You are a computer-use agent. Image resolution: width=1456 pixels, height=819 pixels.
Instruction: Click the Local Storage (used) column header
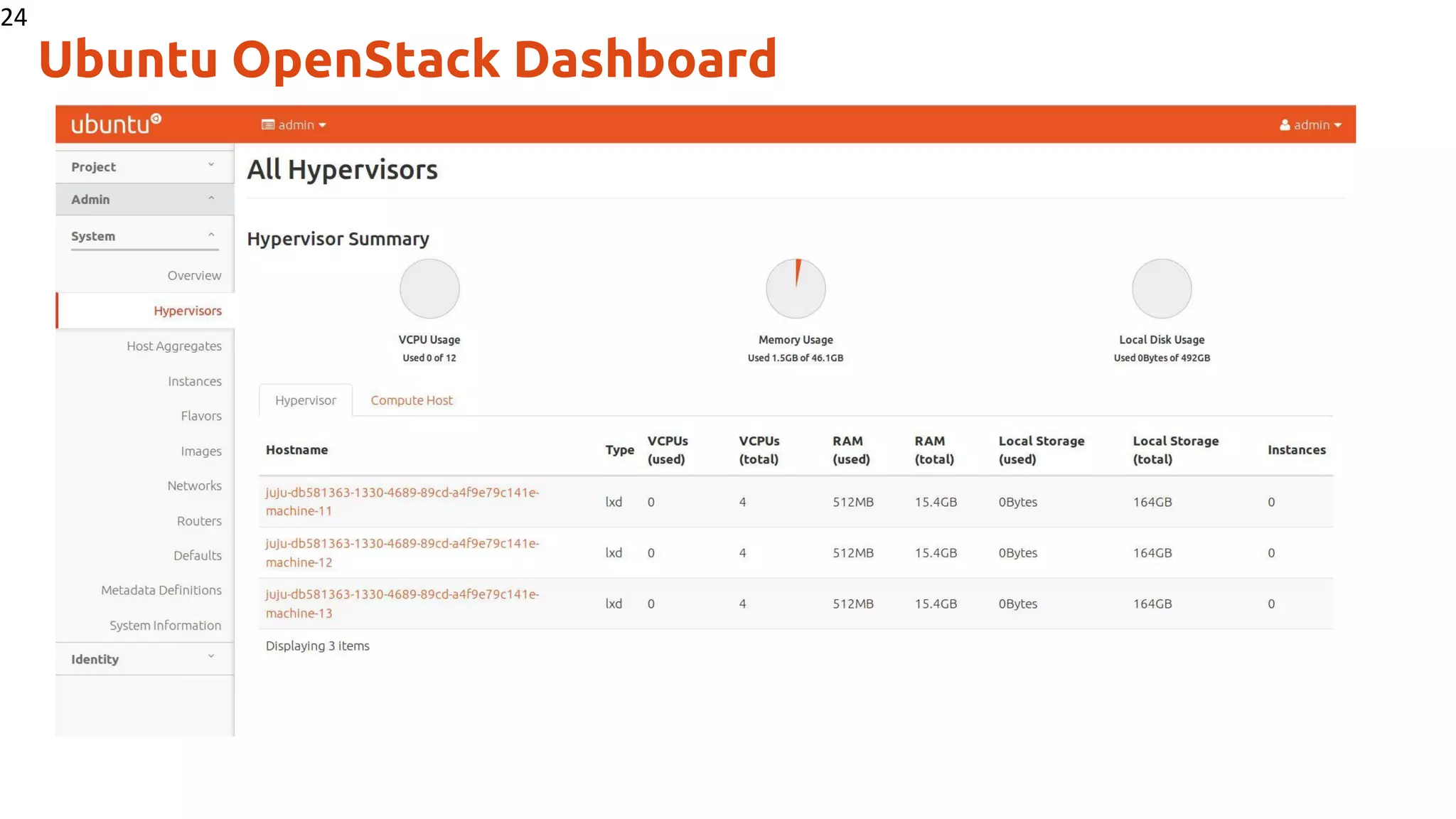(x=1042, y=450)
